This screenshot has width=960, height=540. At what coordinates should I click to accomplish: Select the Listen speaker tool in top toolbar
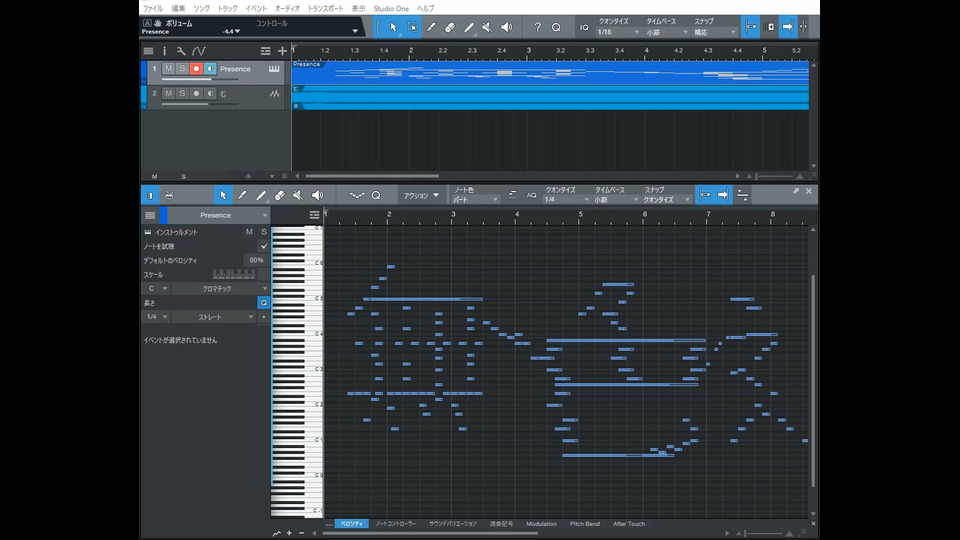pos(506,27)
